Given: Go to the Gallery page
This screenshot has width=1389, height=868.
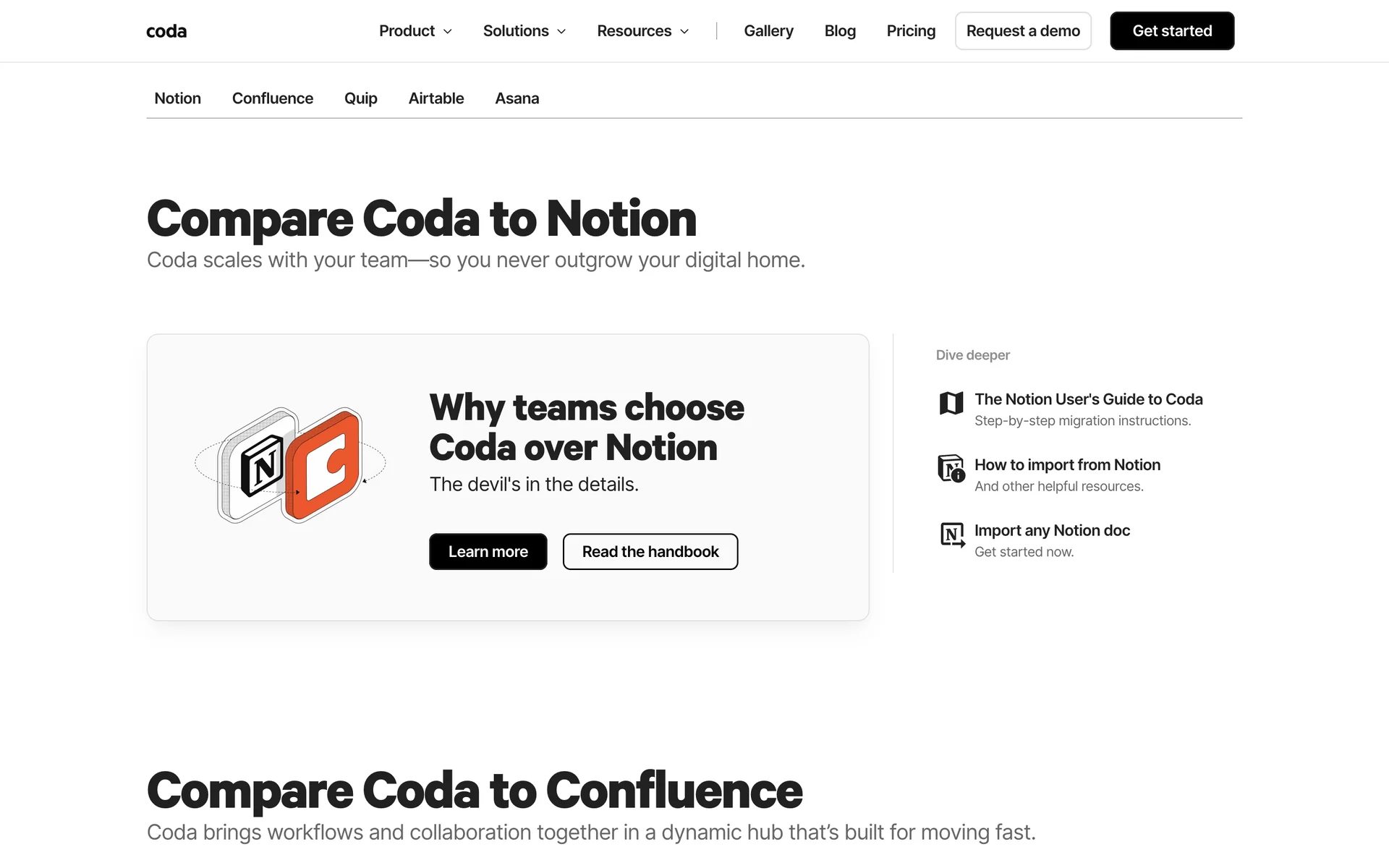Looking at the screenshot, I should click(768, 31).
